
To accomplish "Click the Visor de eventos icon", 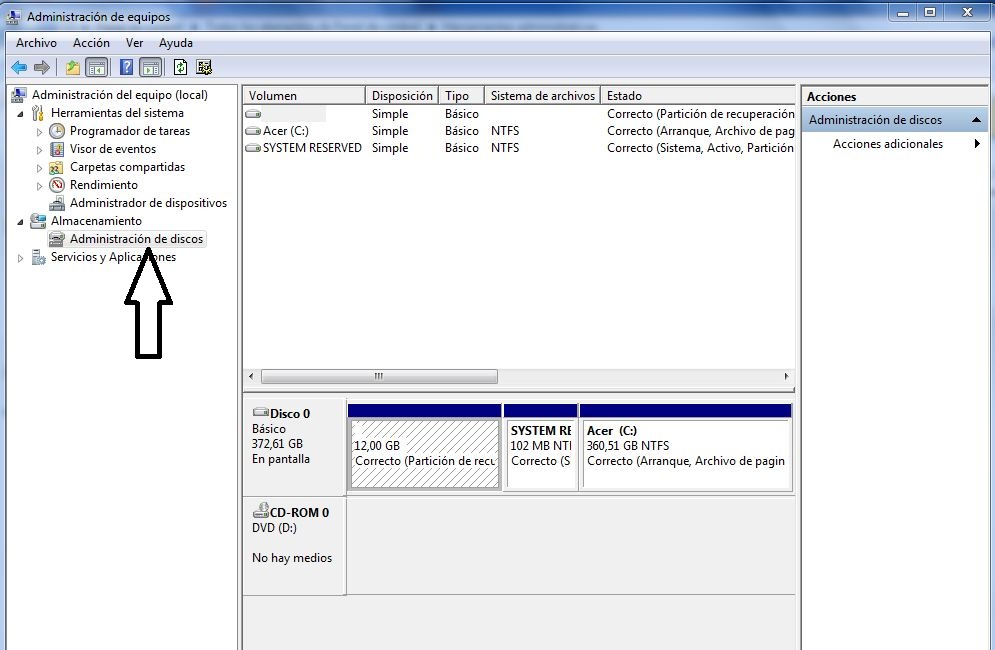I will [x=57, y=149].
